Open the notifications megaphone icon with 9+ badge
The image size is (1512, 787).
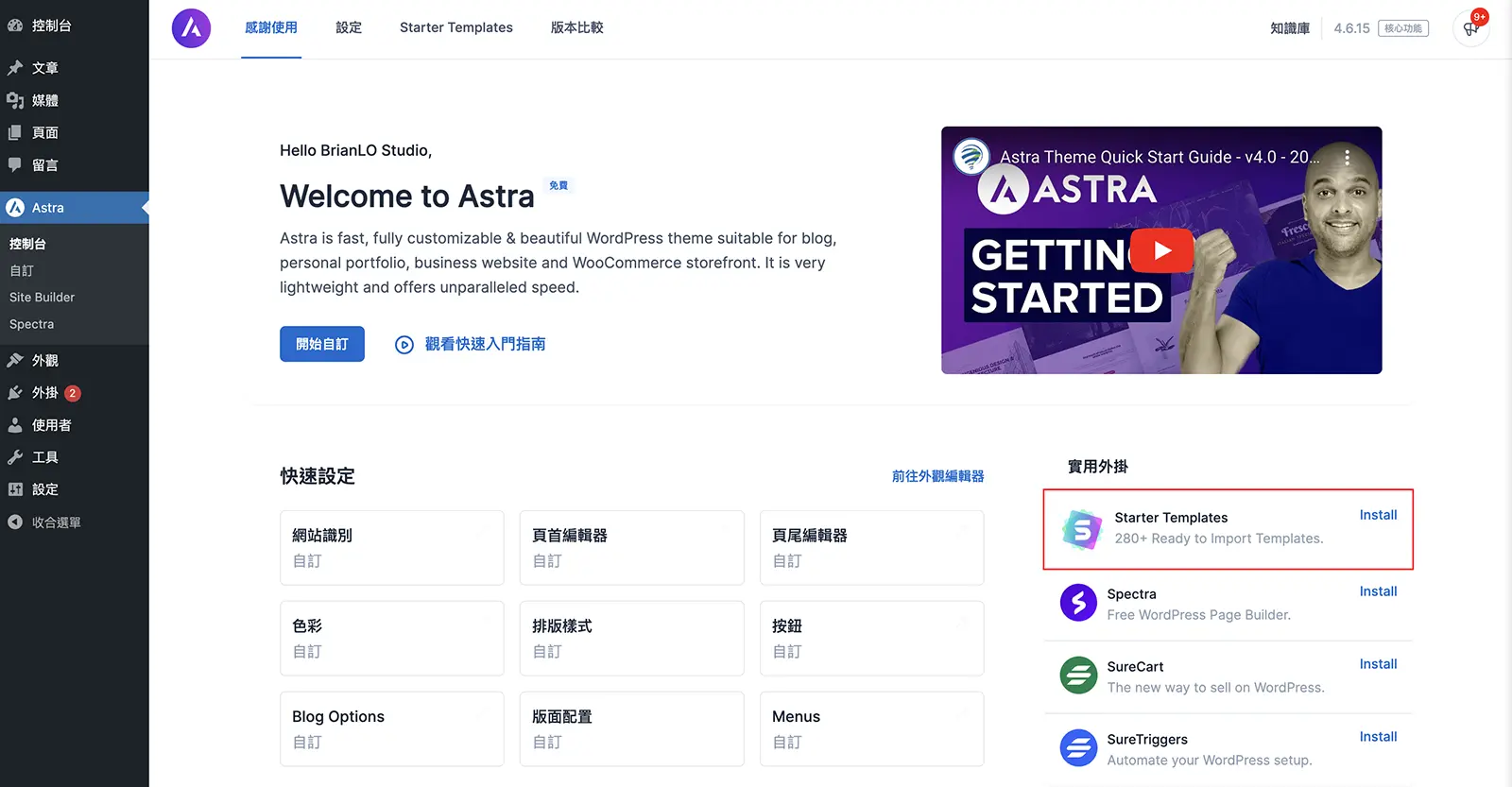pos(1471,28)
